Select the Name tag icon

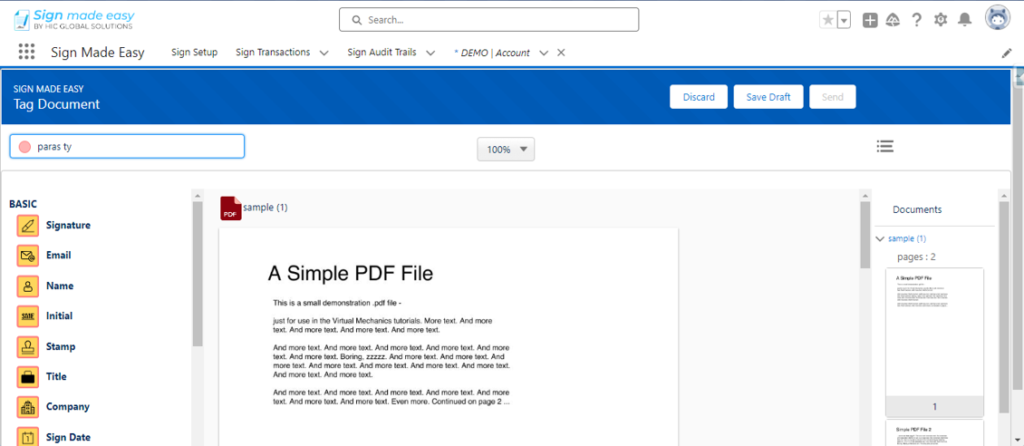tap(27, 286)
